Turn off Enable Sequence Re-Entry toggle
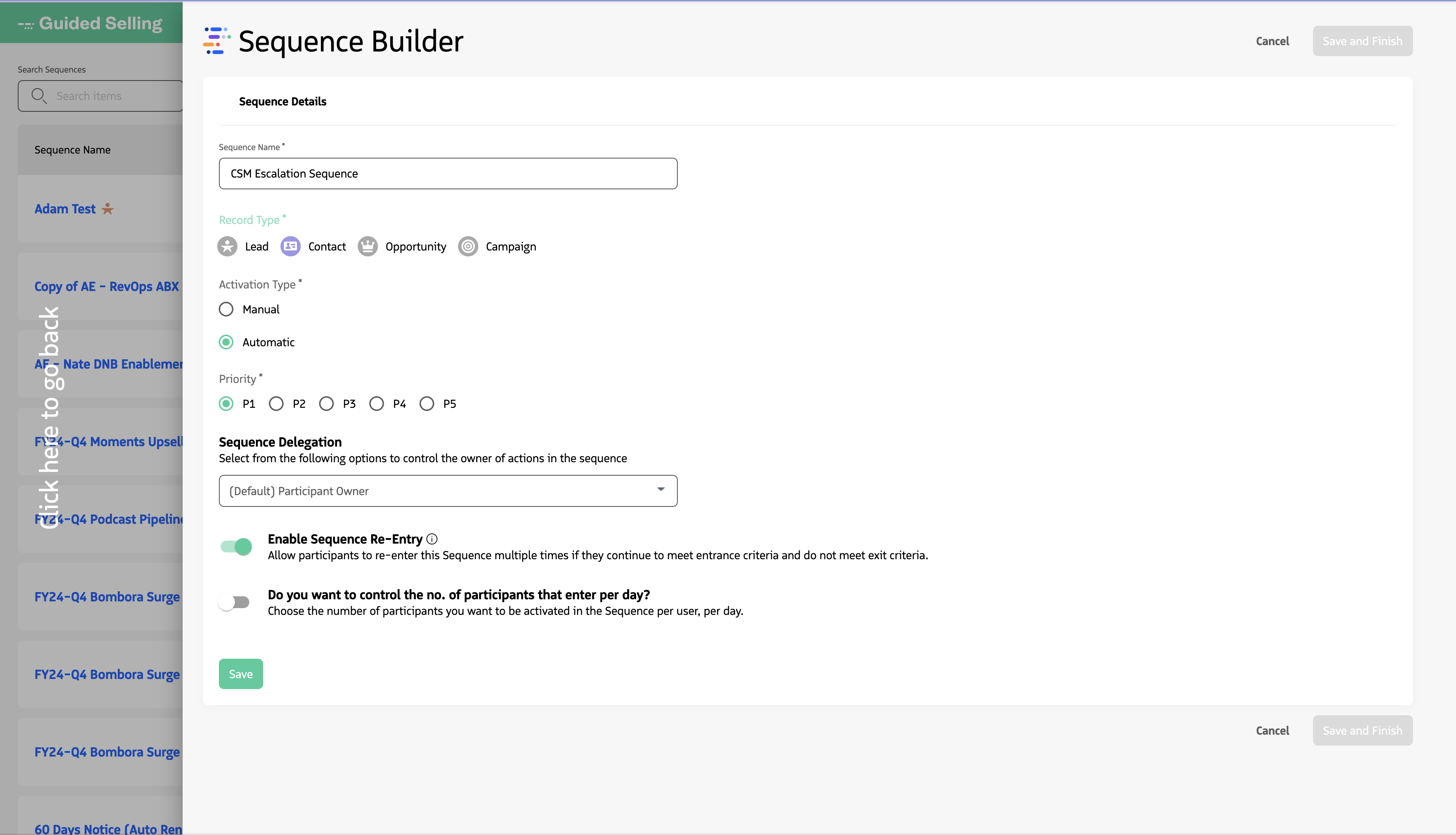Screen dimensions: 1456x835 coord(236,547)
